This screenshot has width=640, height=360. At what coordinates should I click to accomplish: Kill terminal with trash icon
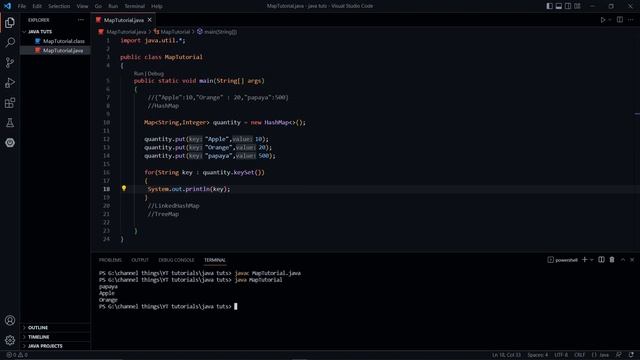(612, 260)
